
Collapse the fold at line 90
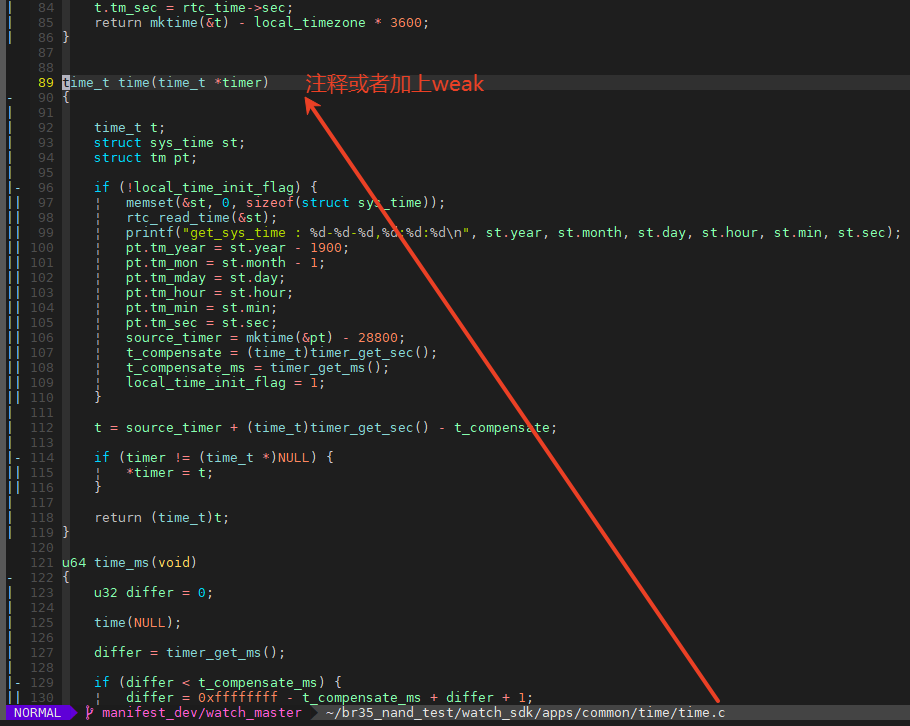coord(10,97)
